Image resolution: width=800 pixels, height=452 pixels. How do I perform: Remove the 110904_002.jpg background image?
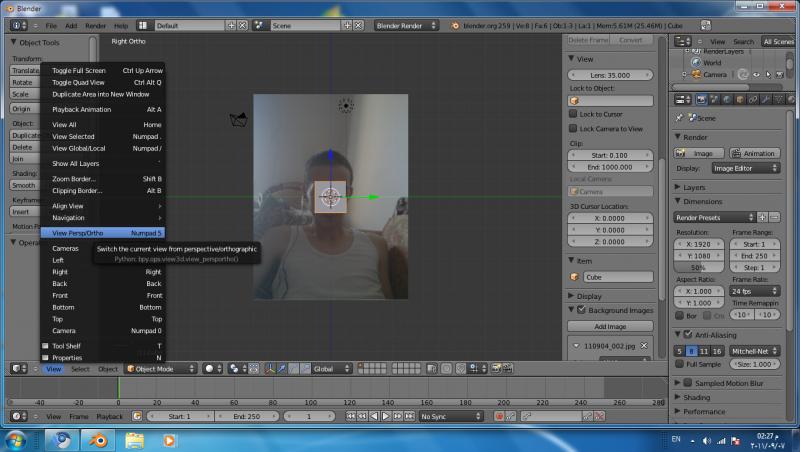click(644, 345)
